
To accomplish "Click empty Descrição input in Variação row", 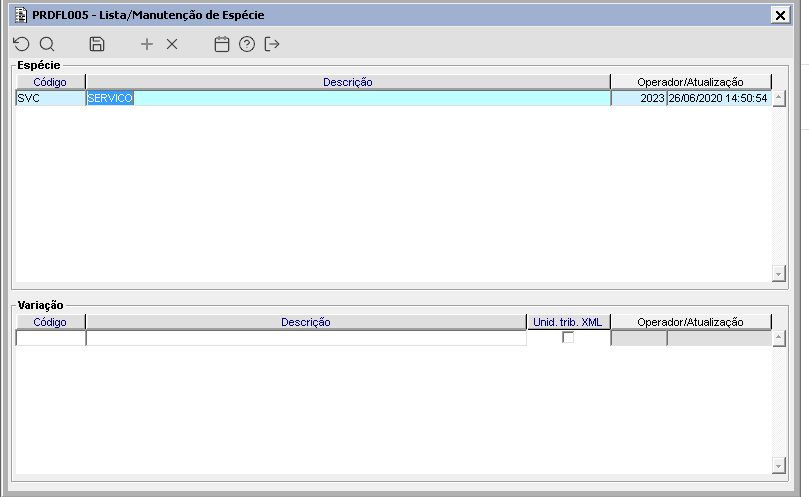I will [306, 338].
